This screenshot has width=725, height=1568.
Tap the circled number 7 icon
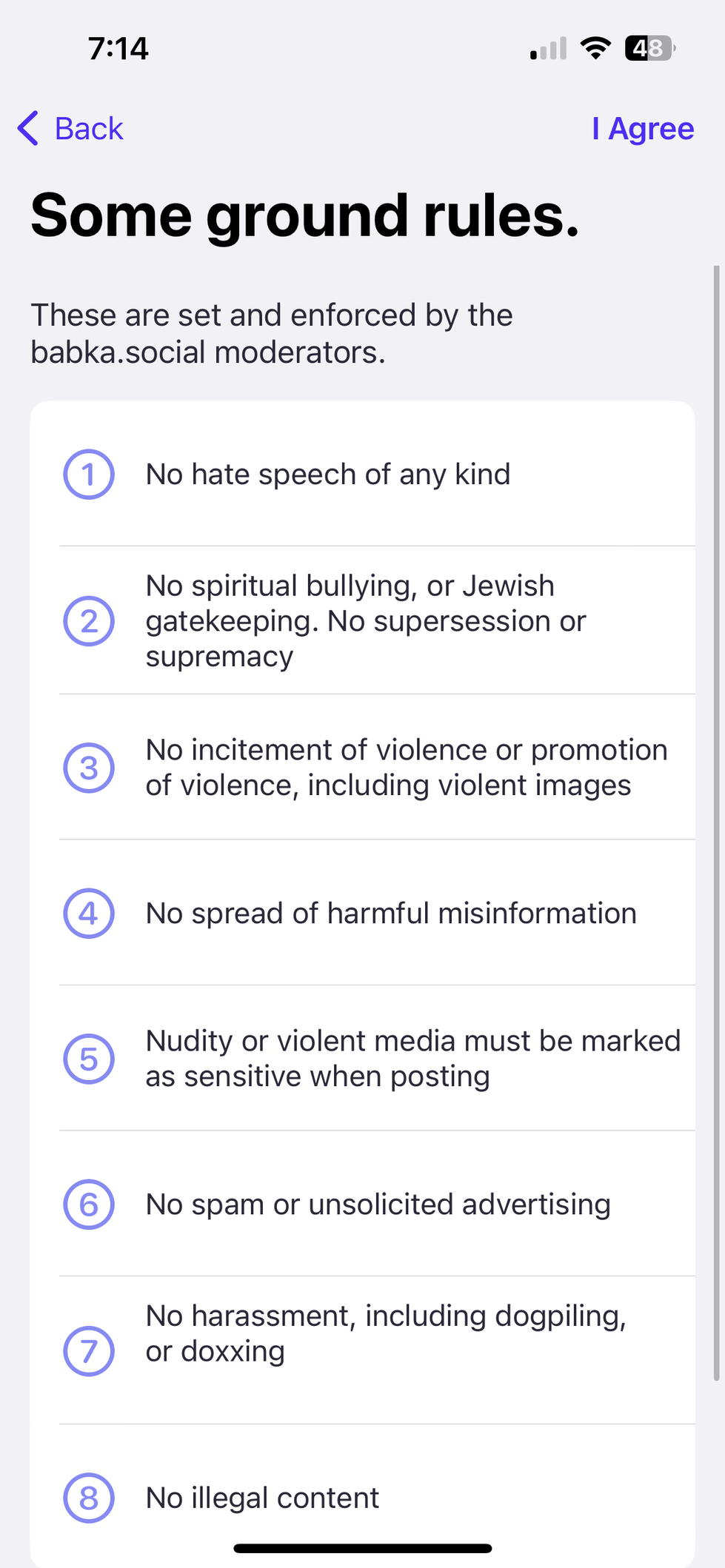click(x=89, y=1351)
